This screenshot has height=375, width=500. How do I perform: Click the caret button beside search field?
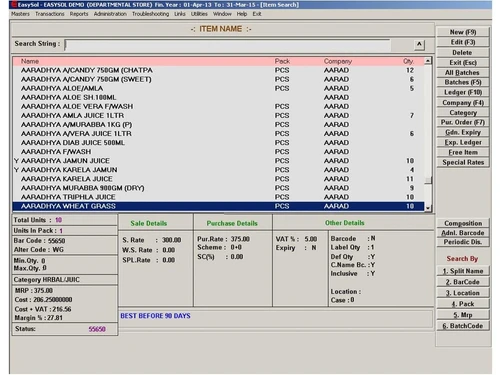coord(419,44)
